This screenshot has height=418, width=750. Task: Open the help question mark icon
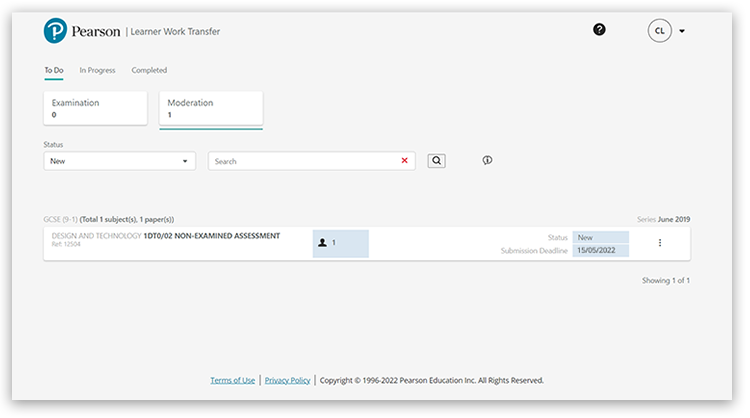tap(599, 30)
